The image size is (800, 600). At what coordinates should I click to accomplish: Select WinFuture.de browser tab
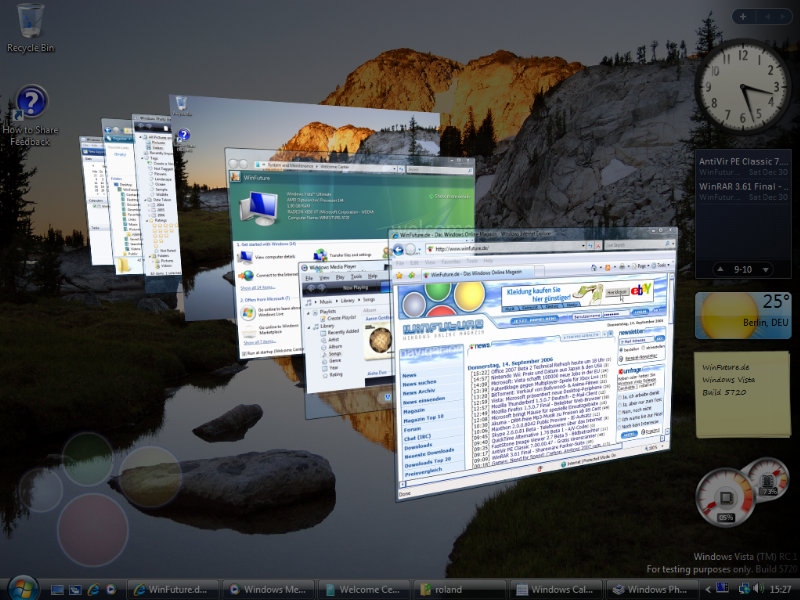(477, 273)
